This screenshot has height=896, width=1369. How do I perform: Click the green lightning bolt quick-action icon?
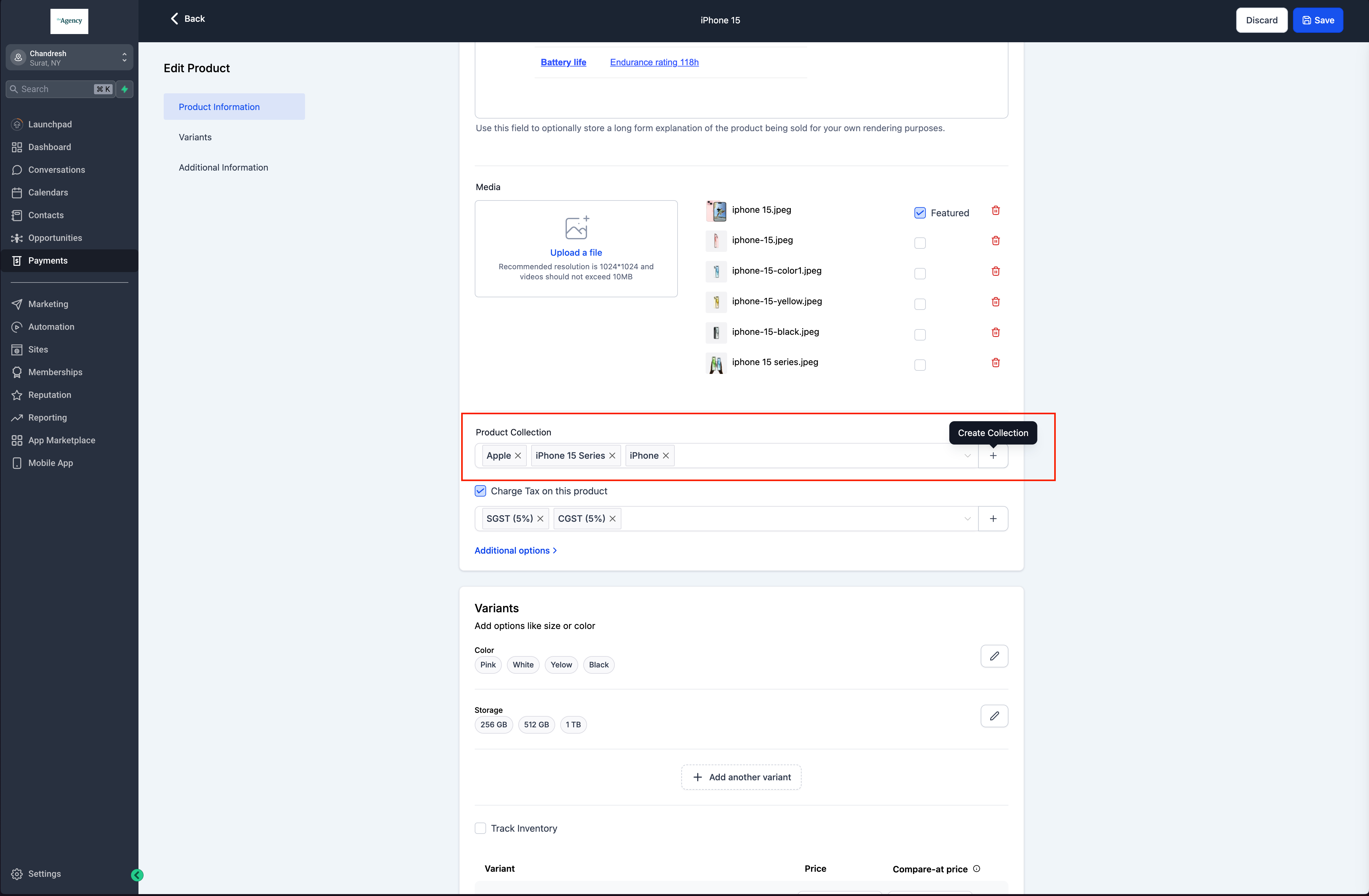124,89
